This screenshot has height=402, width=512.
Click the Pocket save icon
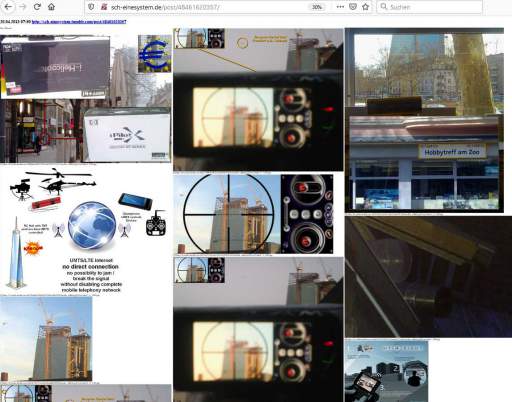(353, 7)
